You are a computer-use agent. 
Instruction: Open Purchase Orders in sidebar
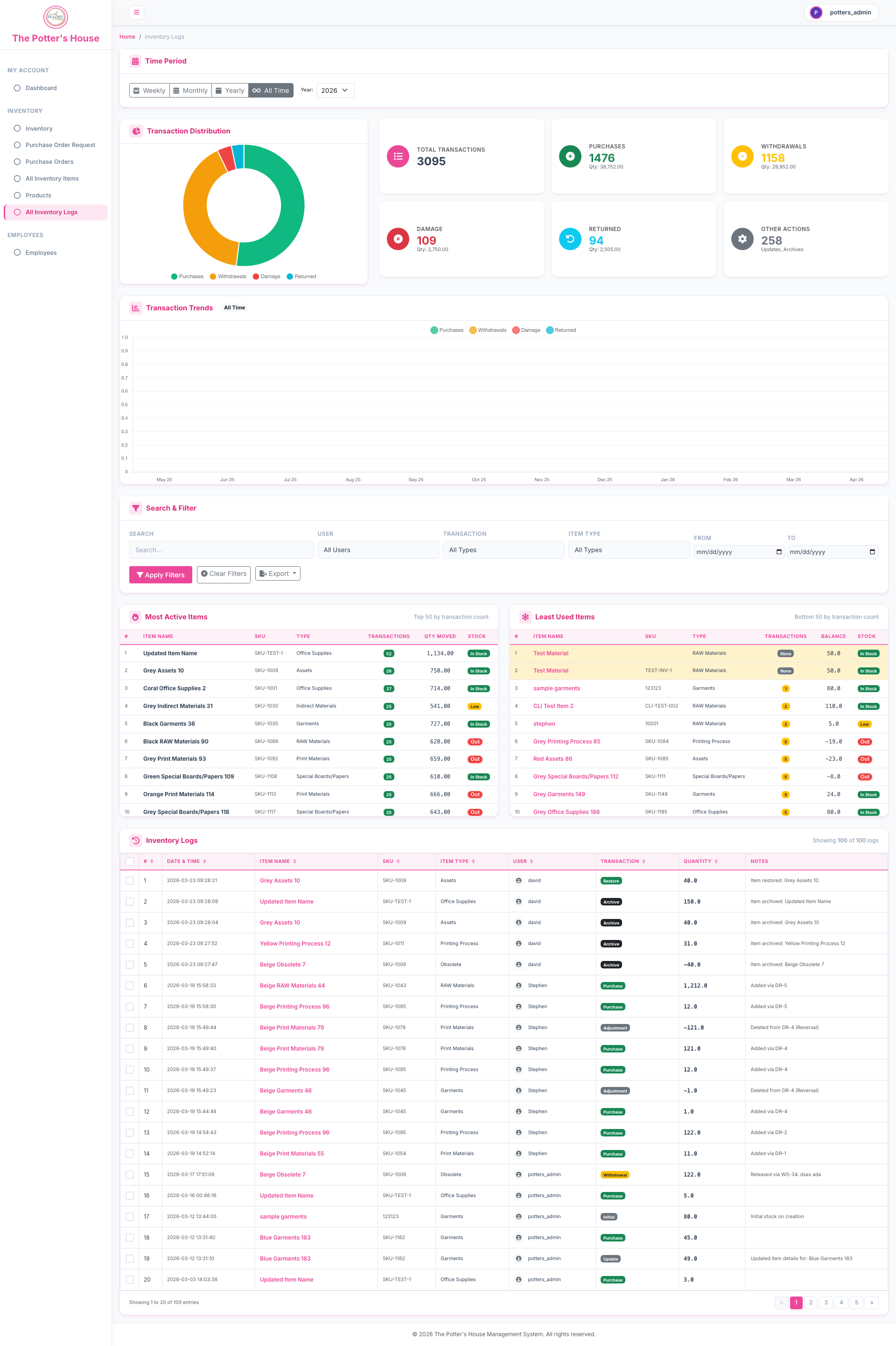[49, 161]
